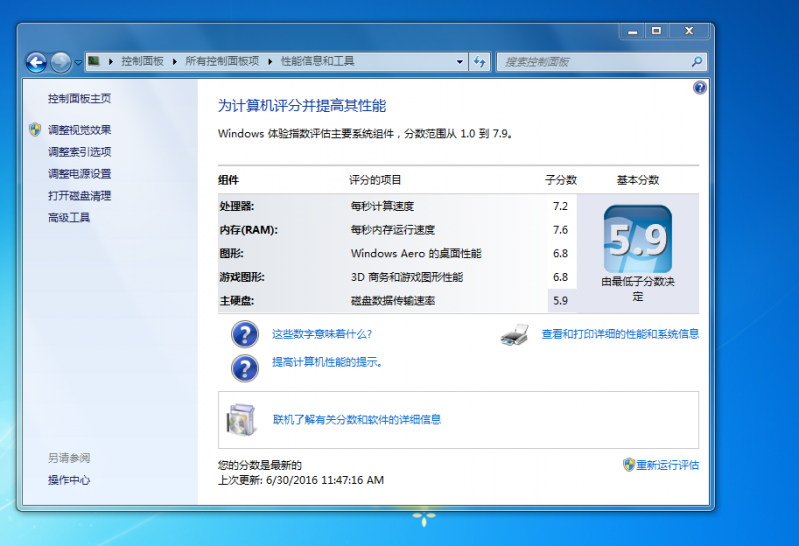
Task: Go back with the blue Back arrow
Action: click(x=36, y=63)
